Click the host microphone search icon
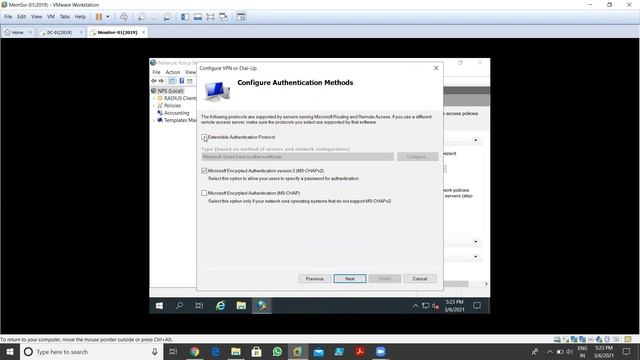The height and width of the screenshot is (360, 640). [x=155, y=352]
